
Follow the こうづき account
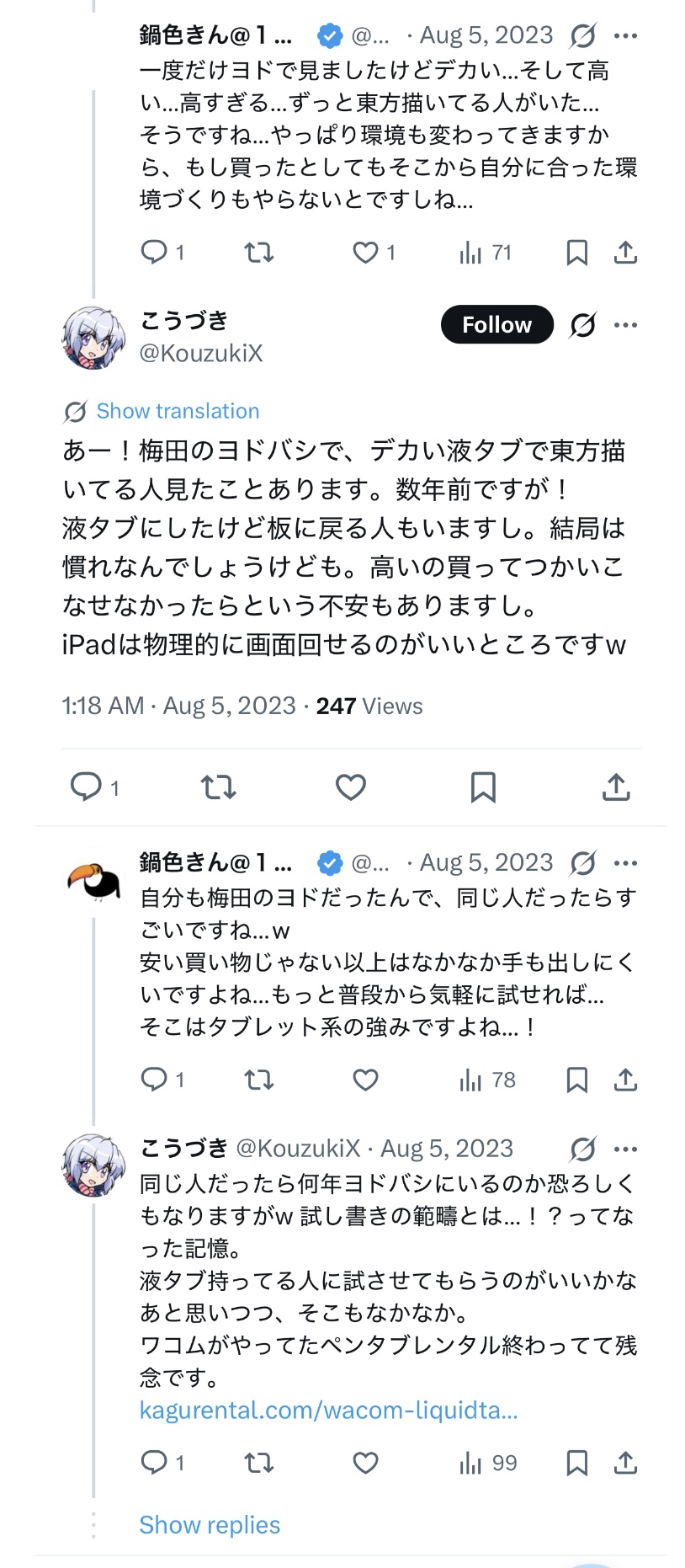pyautogui.click(x=496, y=325)
